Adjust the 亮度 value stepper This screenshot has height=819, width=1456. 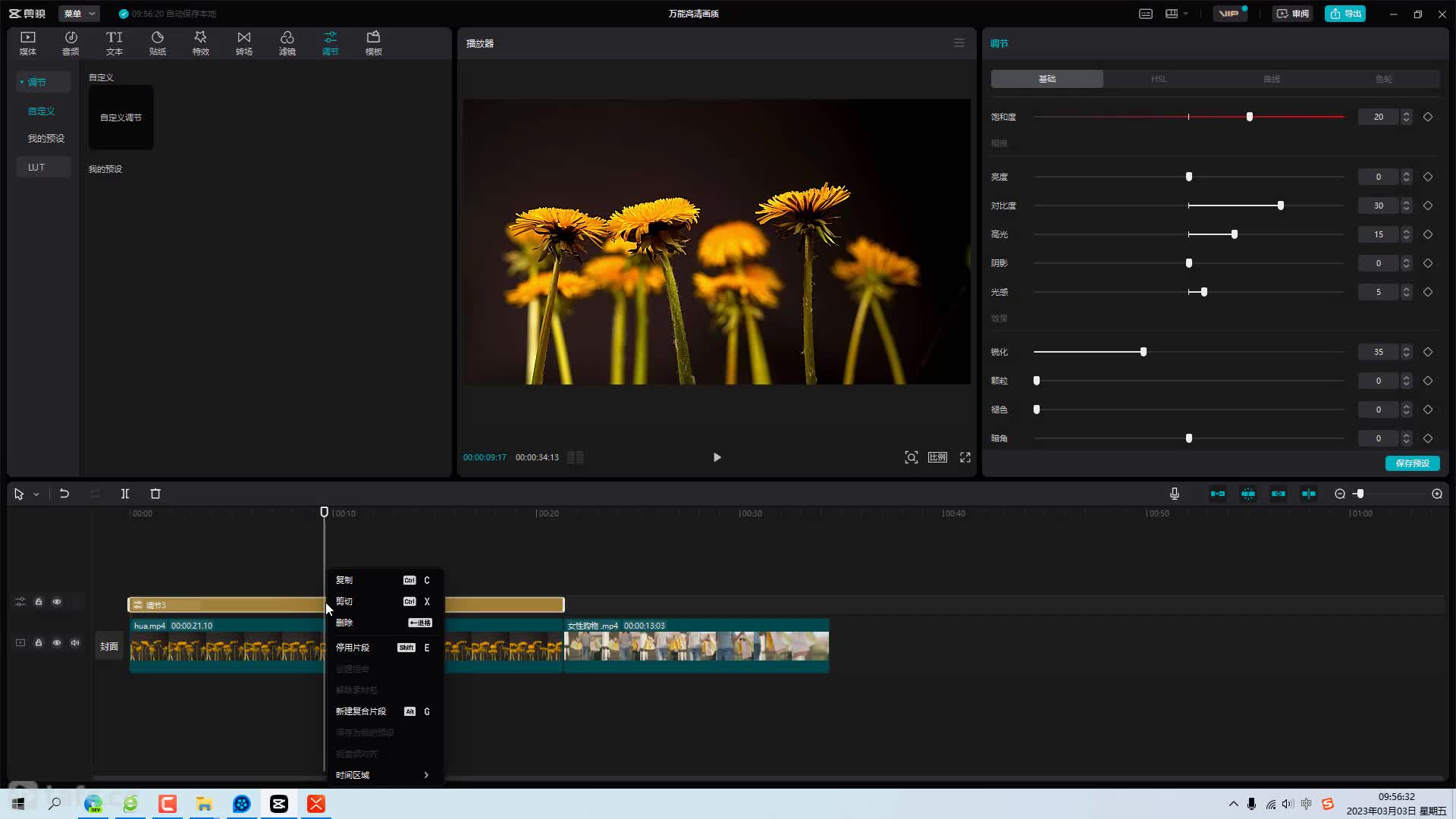point(1407,177)
